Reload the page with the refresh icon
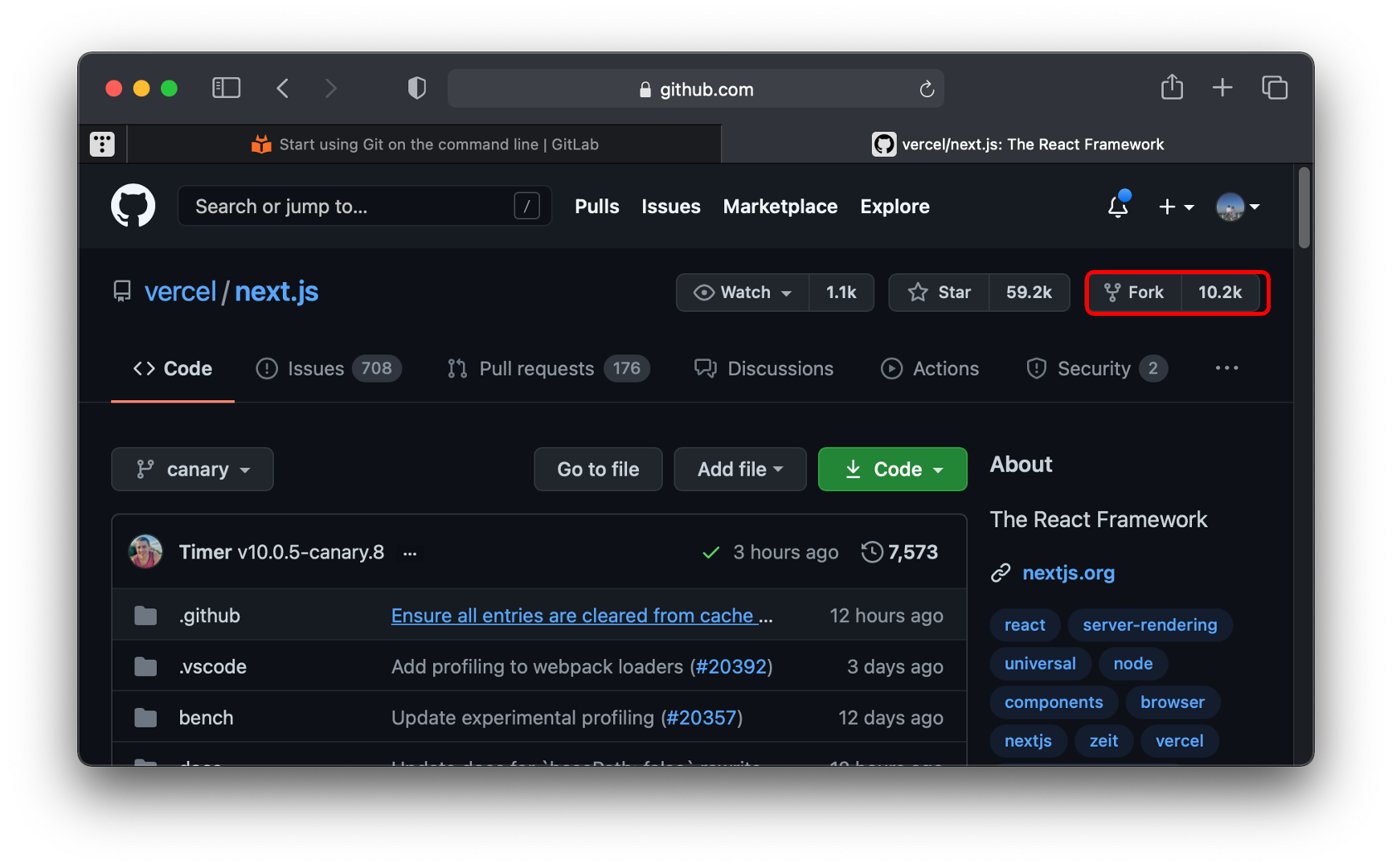 (927, 88)
